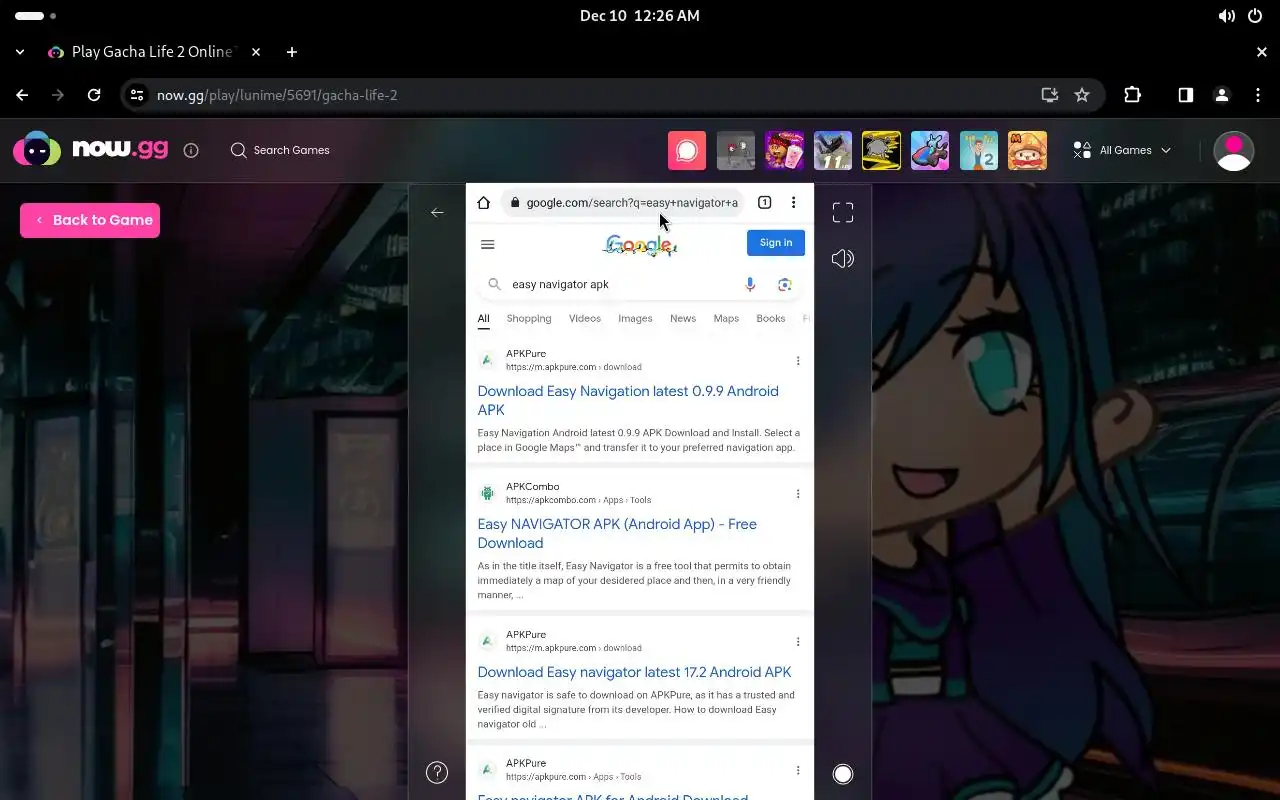Switch to the Videos search tab

click(x=585, y=318)
